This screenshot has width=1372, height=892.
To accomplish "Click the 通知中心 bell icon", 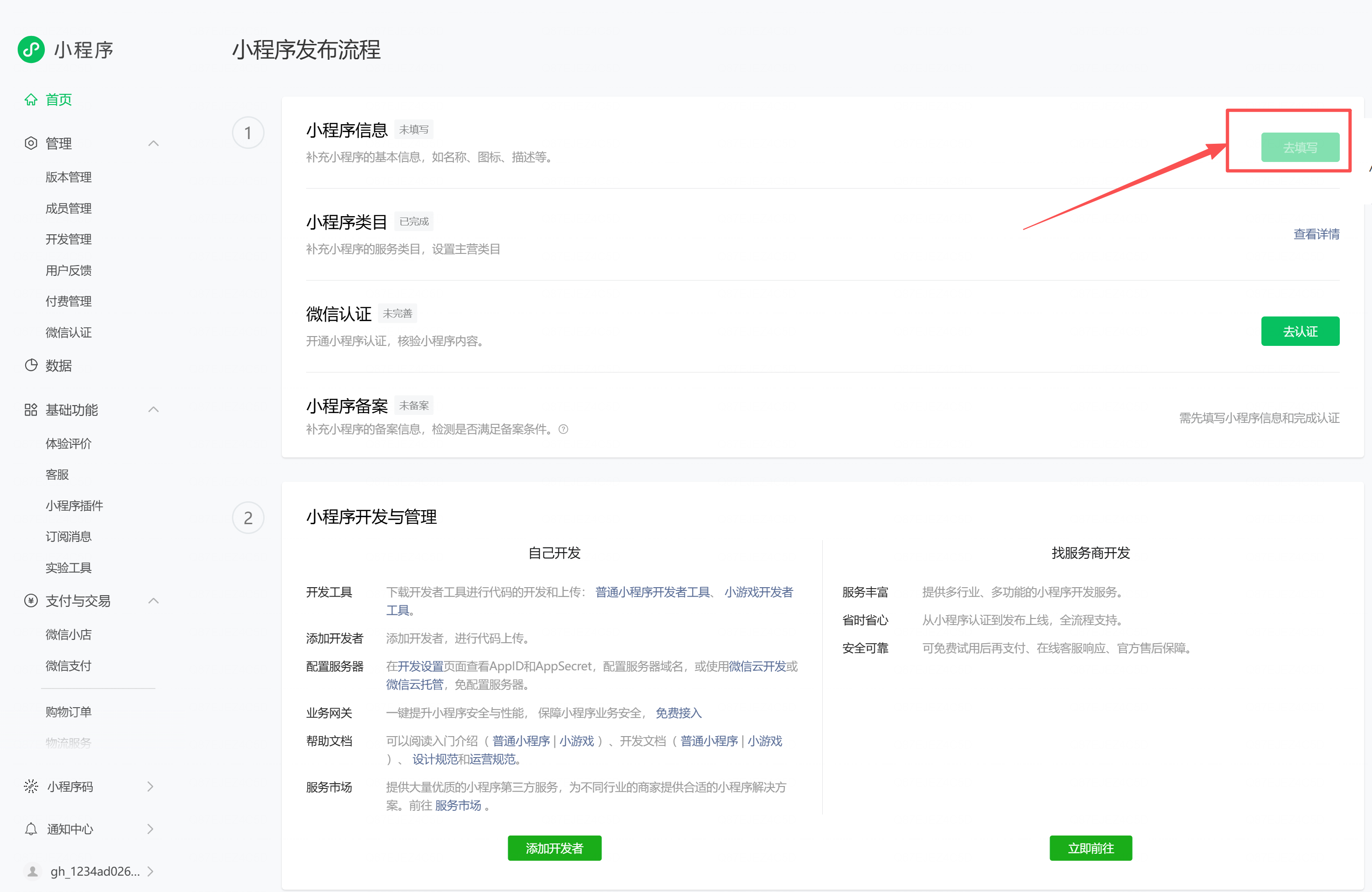I will point(31,829).
